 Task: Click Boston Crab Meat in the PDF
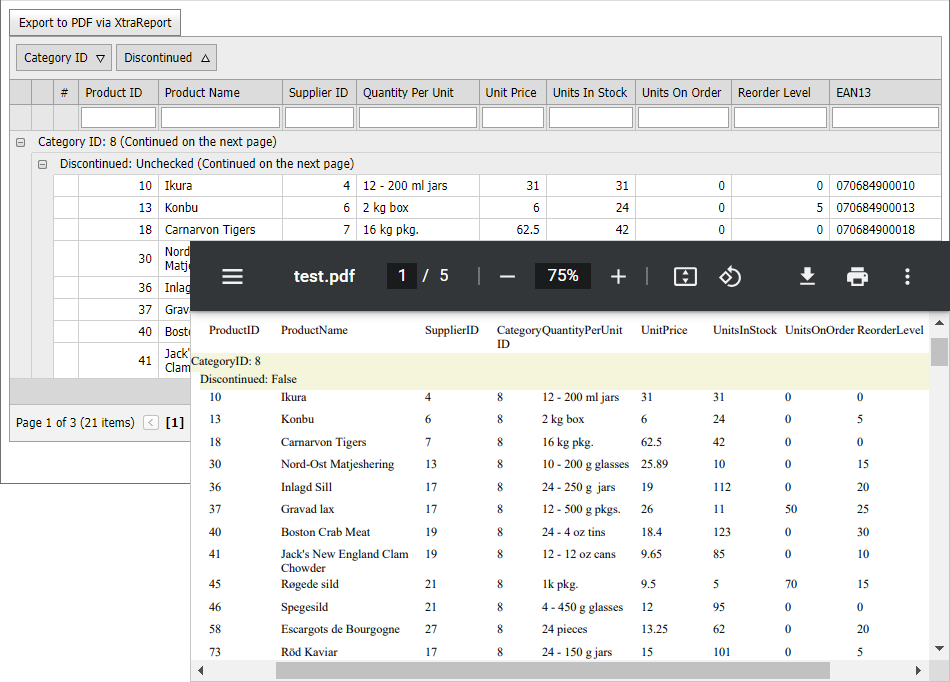325,532
